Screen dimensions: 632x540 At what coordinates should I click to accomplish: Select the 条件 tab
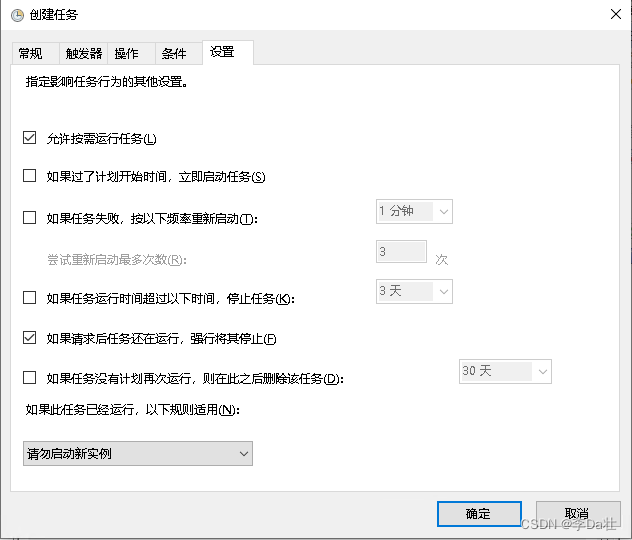point(179,53)
